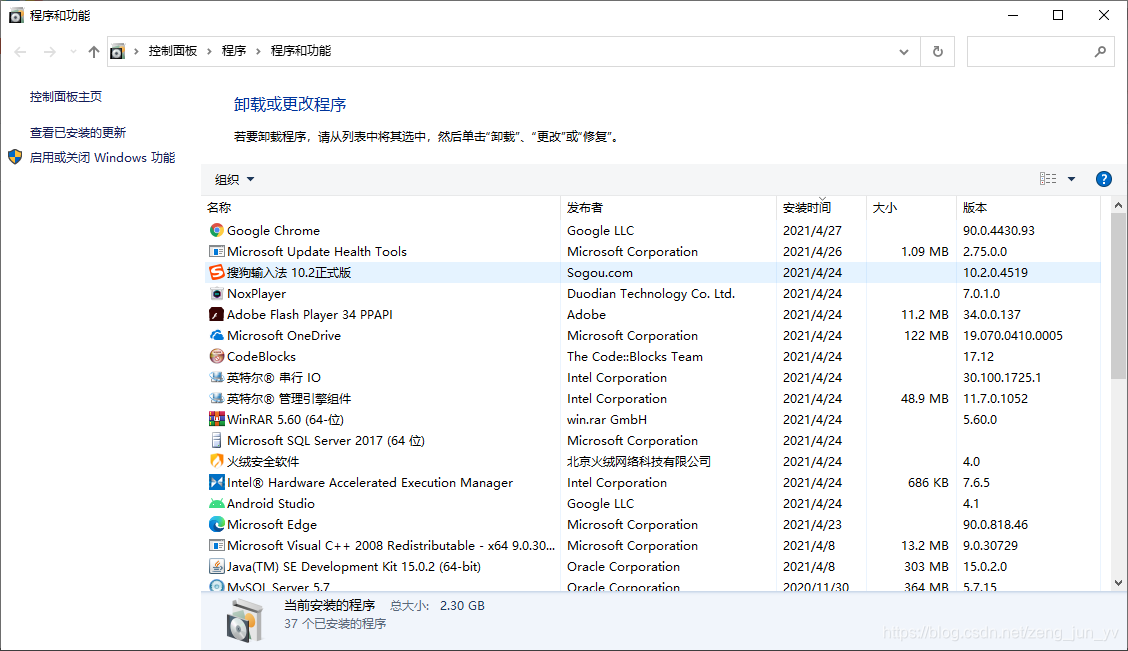Viewport: 1128px width, 651px height.
Task: Click the Android Studio icon
Action: pyautogui.click(x=217, y=503)
